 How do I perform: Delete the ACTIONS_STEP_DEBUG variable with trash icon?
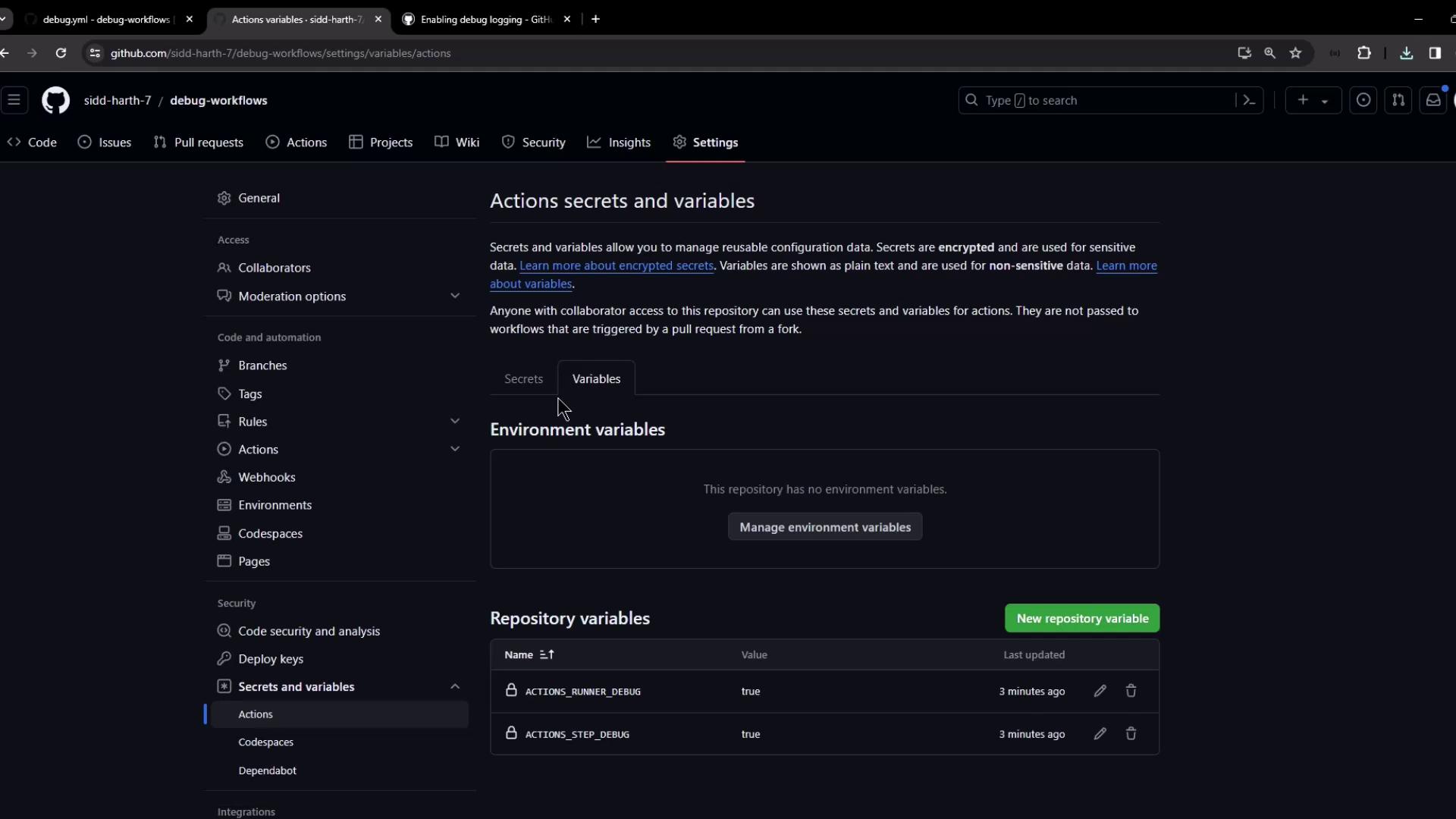pyautogui.click(x=1131, y=733)
